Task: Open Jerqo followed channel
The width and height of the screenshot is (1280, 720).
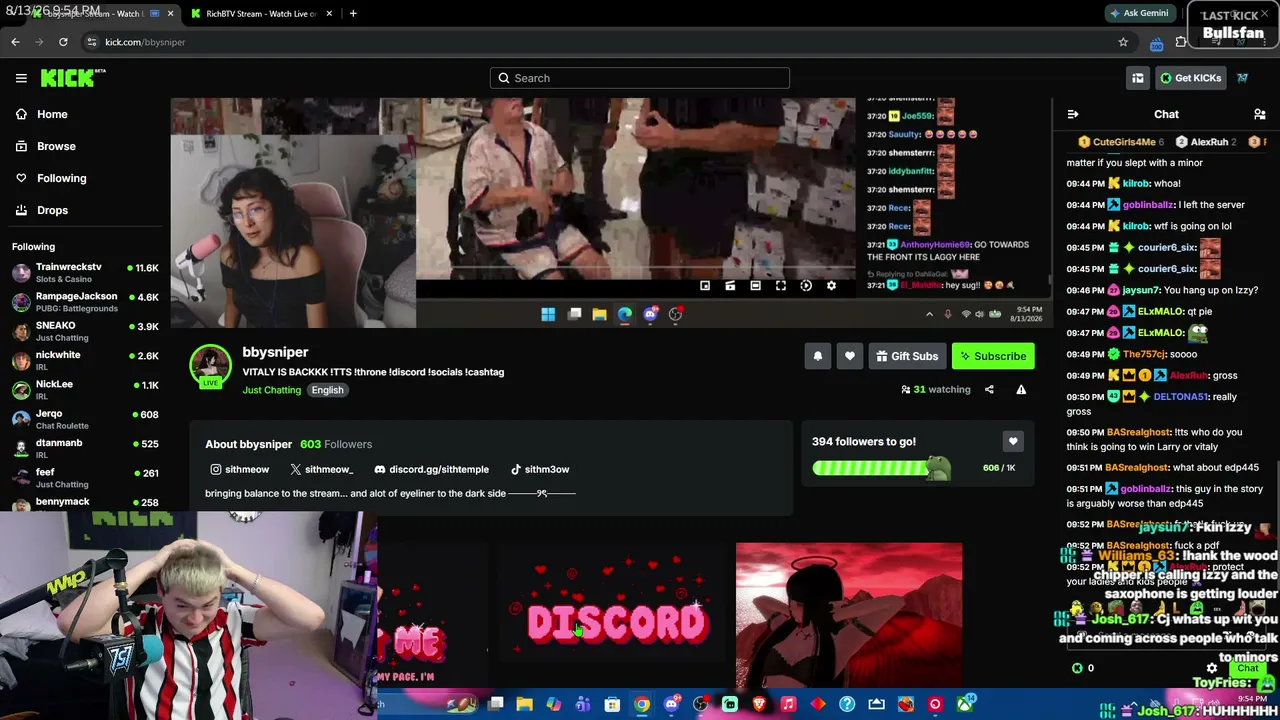Action: point(85,418)
